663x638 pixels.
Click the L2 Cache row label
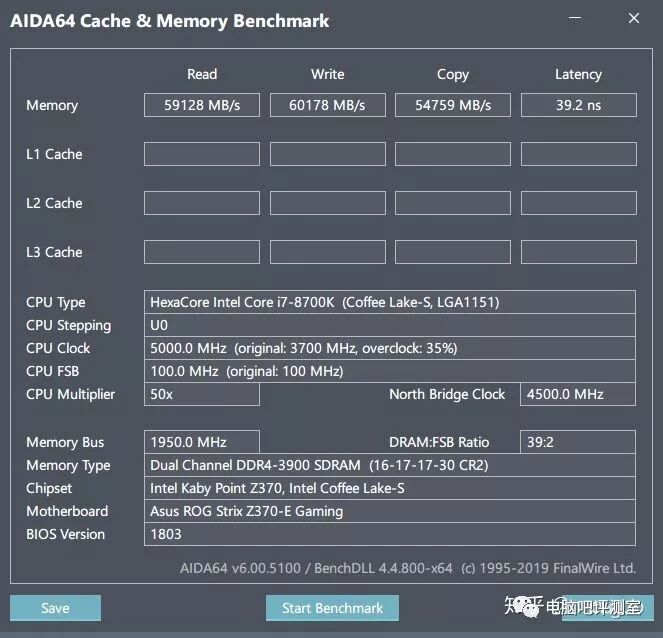pos(54,203)
